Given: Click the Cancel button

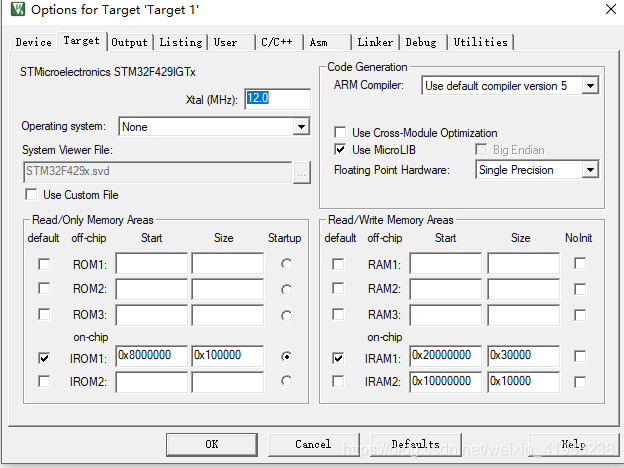Looking at the screenshot, I should pyautogui.click(x=313, y=444).
